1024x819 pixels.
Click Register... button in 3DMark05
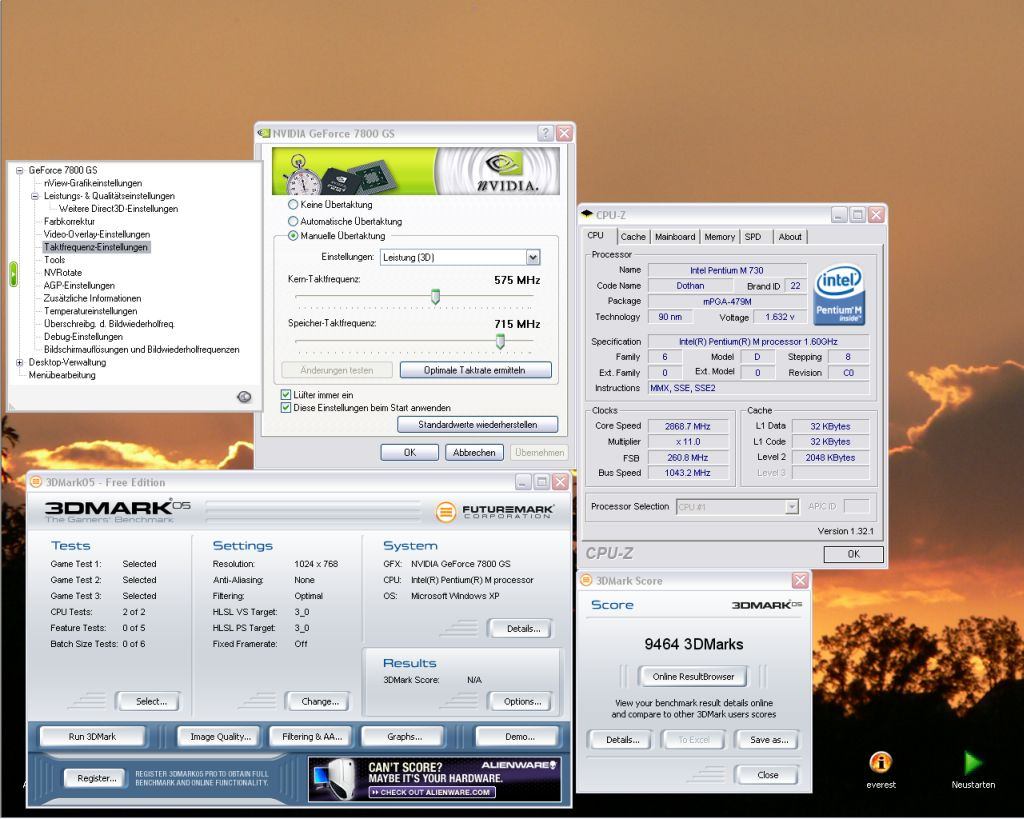click(97, 778)
